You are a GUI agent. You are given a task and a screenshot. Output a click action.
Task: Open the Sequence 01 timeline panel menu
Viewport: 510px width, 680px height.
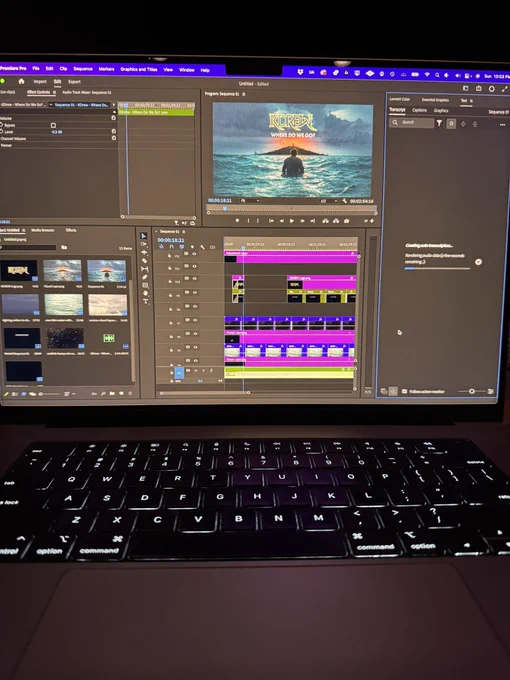183,232
